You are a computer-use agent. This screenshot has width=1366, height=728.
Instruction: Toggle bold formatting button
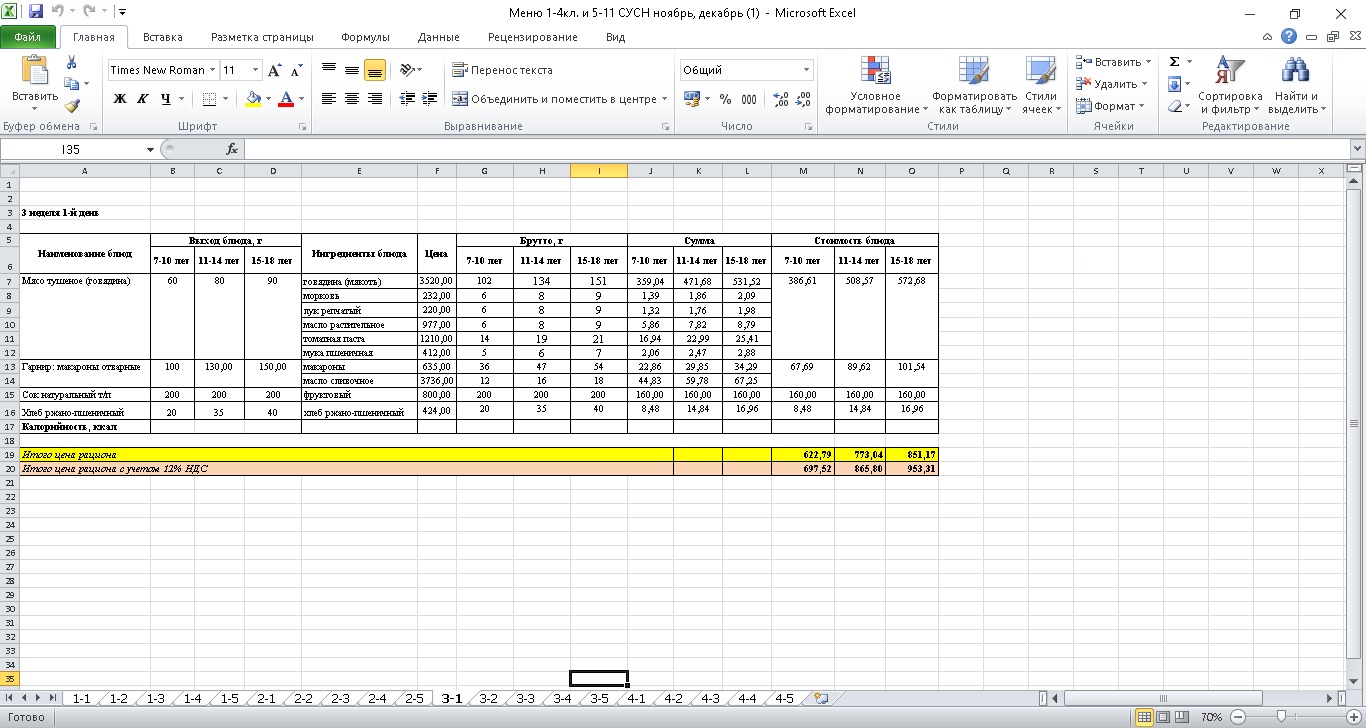tap(120, 99)
